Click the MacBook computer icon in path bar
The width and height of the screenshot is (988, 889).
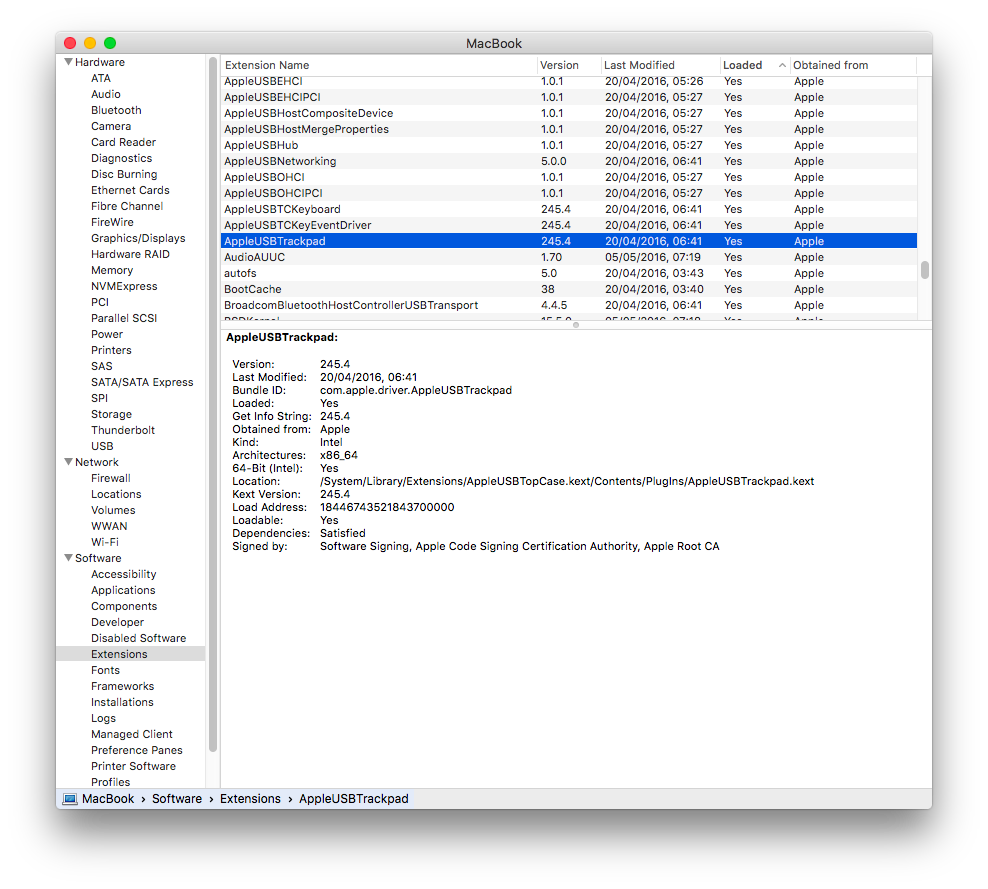(x=70, y=799)
